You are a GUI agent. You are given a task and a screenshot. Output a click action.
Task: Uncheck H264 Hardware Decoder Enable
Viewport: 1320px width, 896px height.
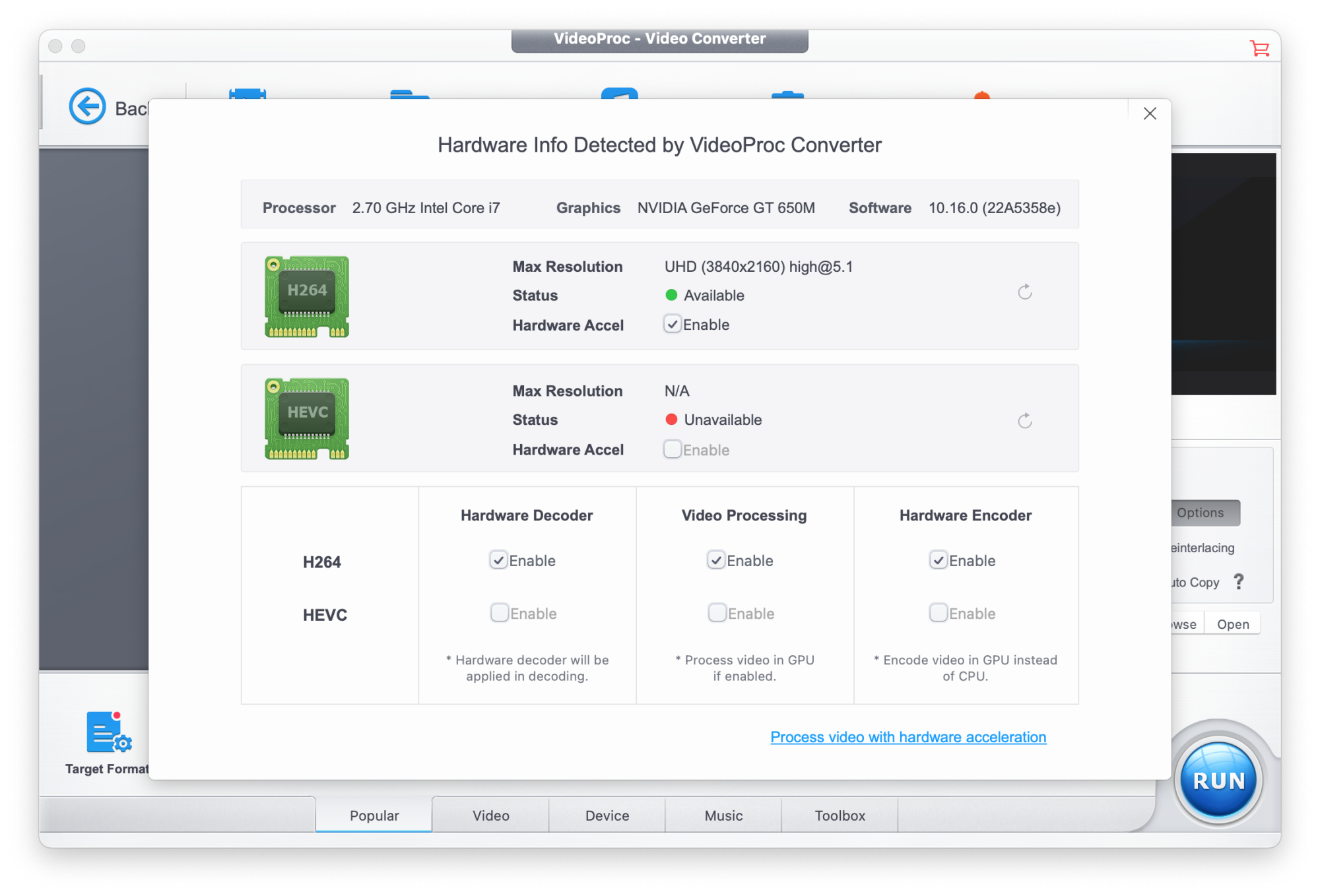coord(498,560)
